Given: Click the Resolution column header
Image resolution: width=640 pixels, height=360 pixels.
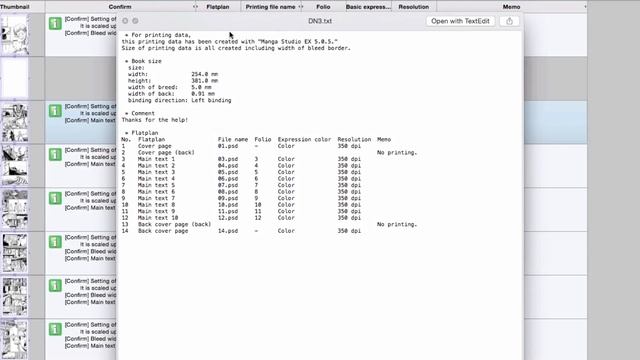Looking at the screenshot, I should 413,7.
